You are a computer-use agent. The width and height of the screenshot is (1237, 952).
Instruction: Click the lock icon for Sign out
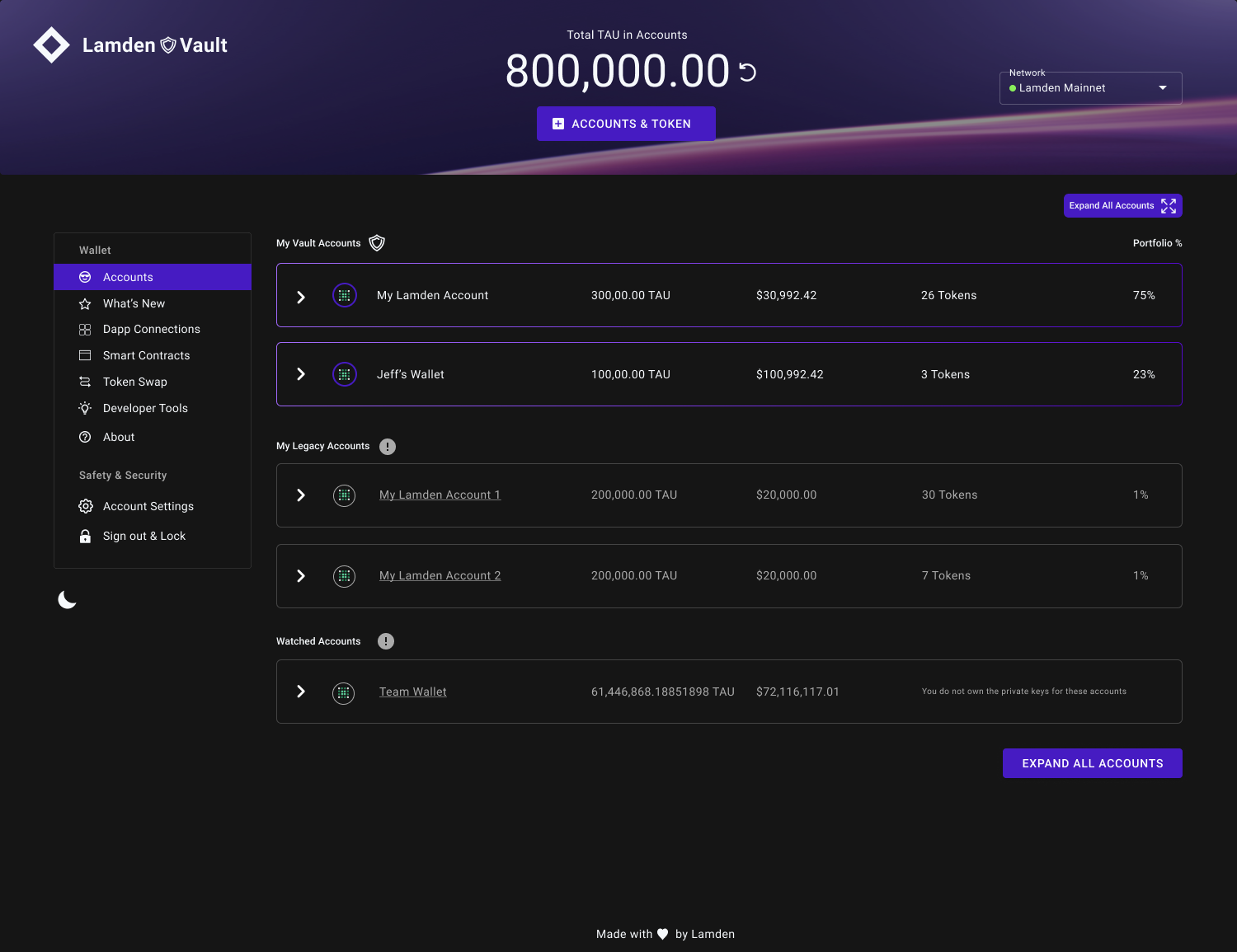coord(85,537)
